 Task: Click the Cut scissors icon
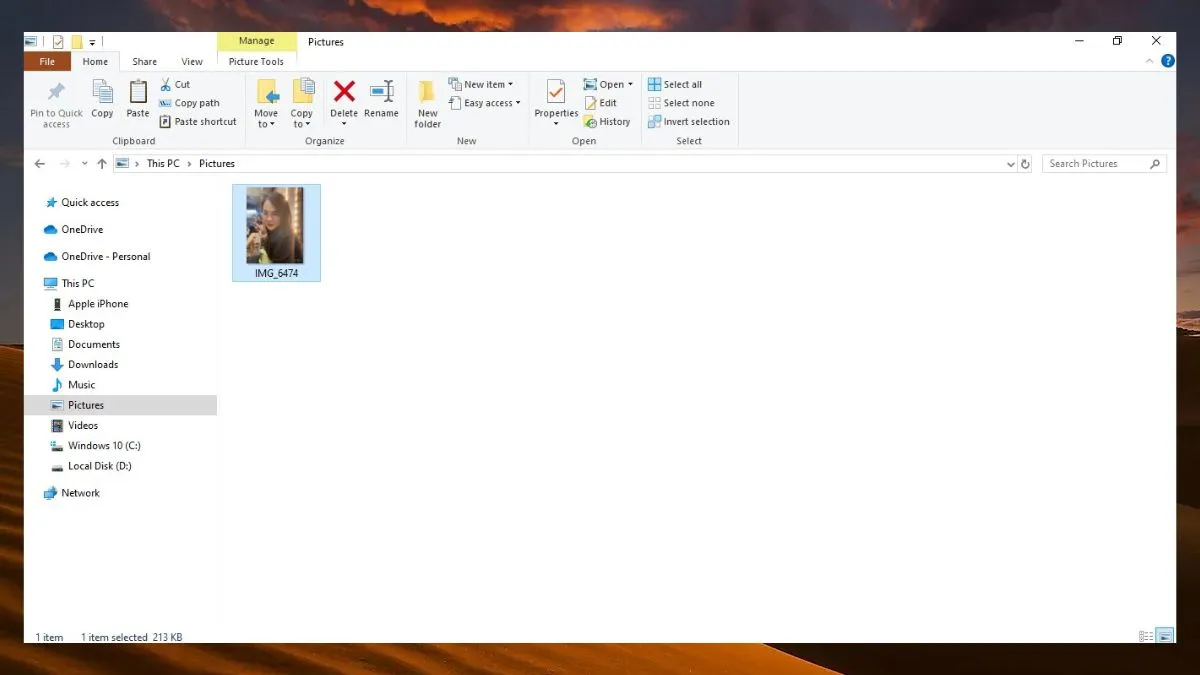(166, 85)
